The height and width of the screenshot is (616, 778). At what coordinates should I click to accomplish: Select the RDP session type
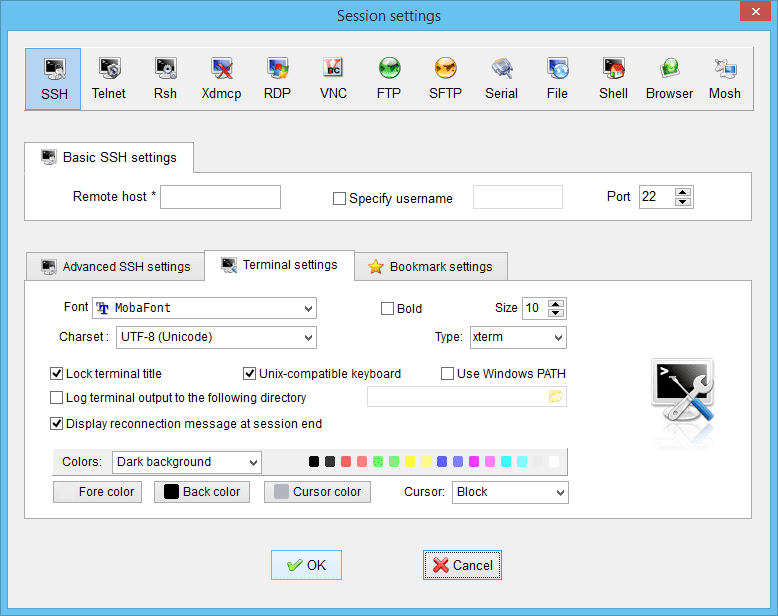277,79
